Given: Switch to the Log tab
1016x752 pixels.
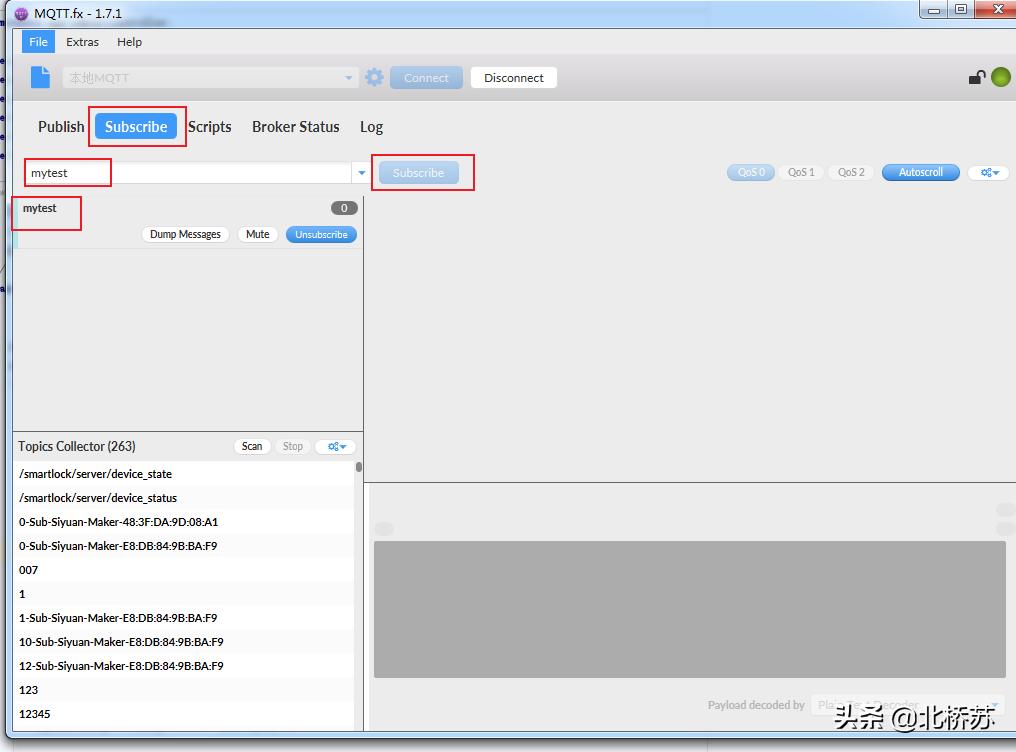Looking at the screenshot, I should (x=371, y=127).
